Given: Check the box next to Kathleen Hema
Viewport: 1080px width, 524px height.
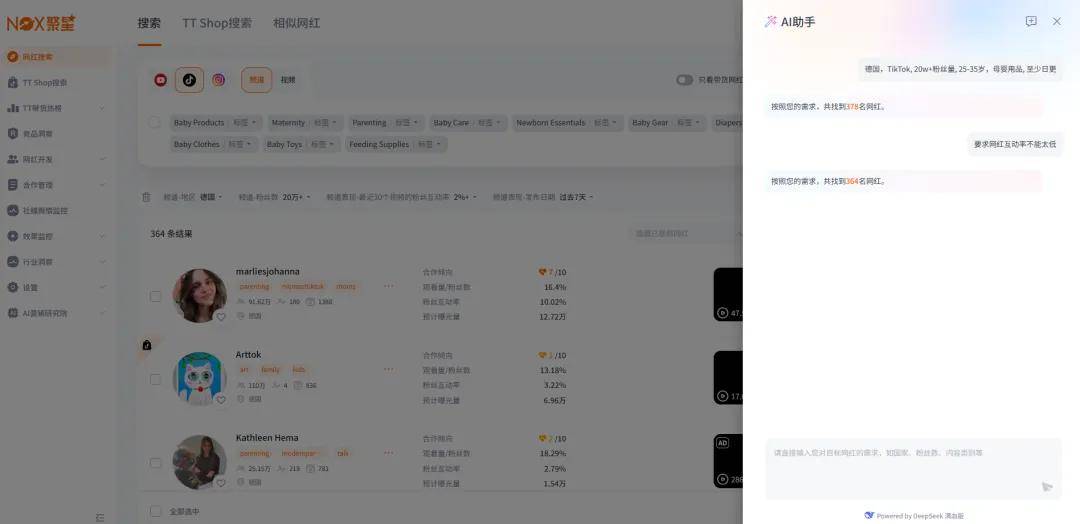Looking at the screenshot, I should [x=155, y=463].
